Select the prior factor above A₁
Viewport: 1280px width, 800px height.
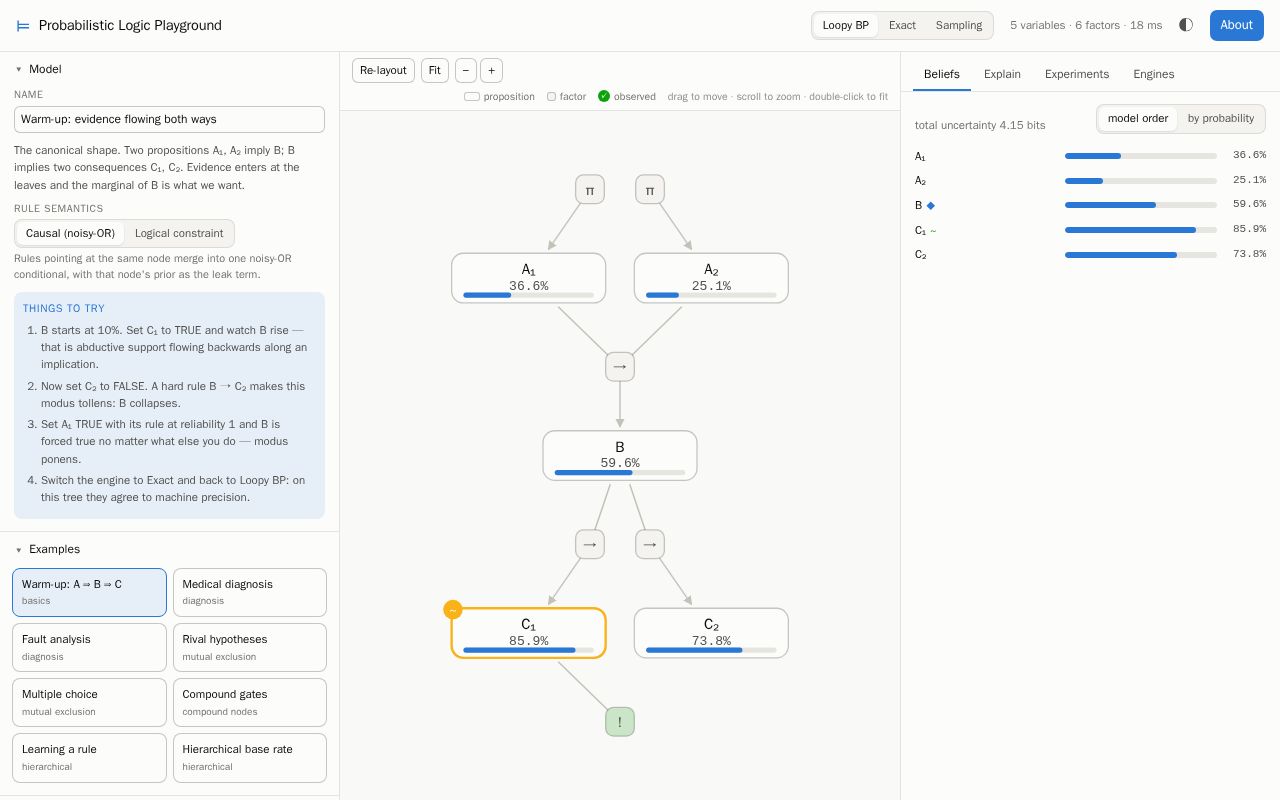point(590,189)
